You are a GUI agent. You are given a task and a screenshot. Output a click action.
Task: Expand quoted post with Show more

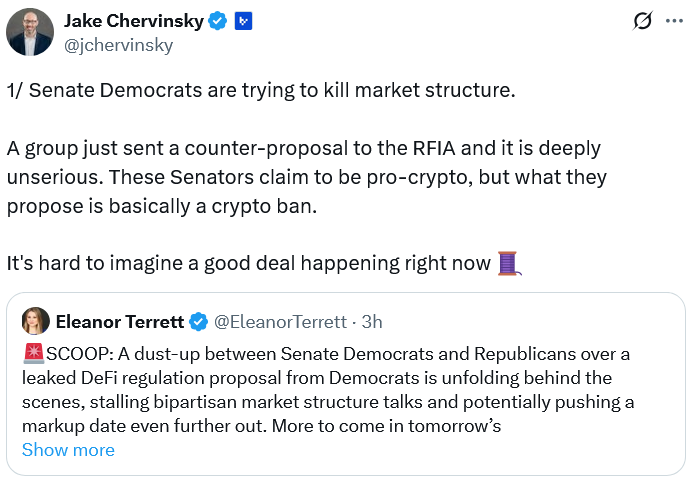68,449
